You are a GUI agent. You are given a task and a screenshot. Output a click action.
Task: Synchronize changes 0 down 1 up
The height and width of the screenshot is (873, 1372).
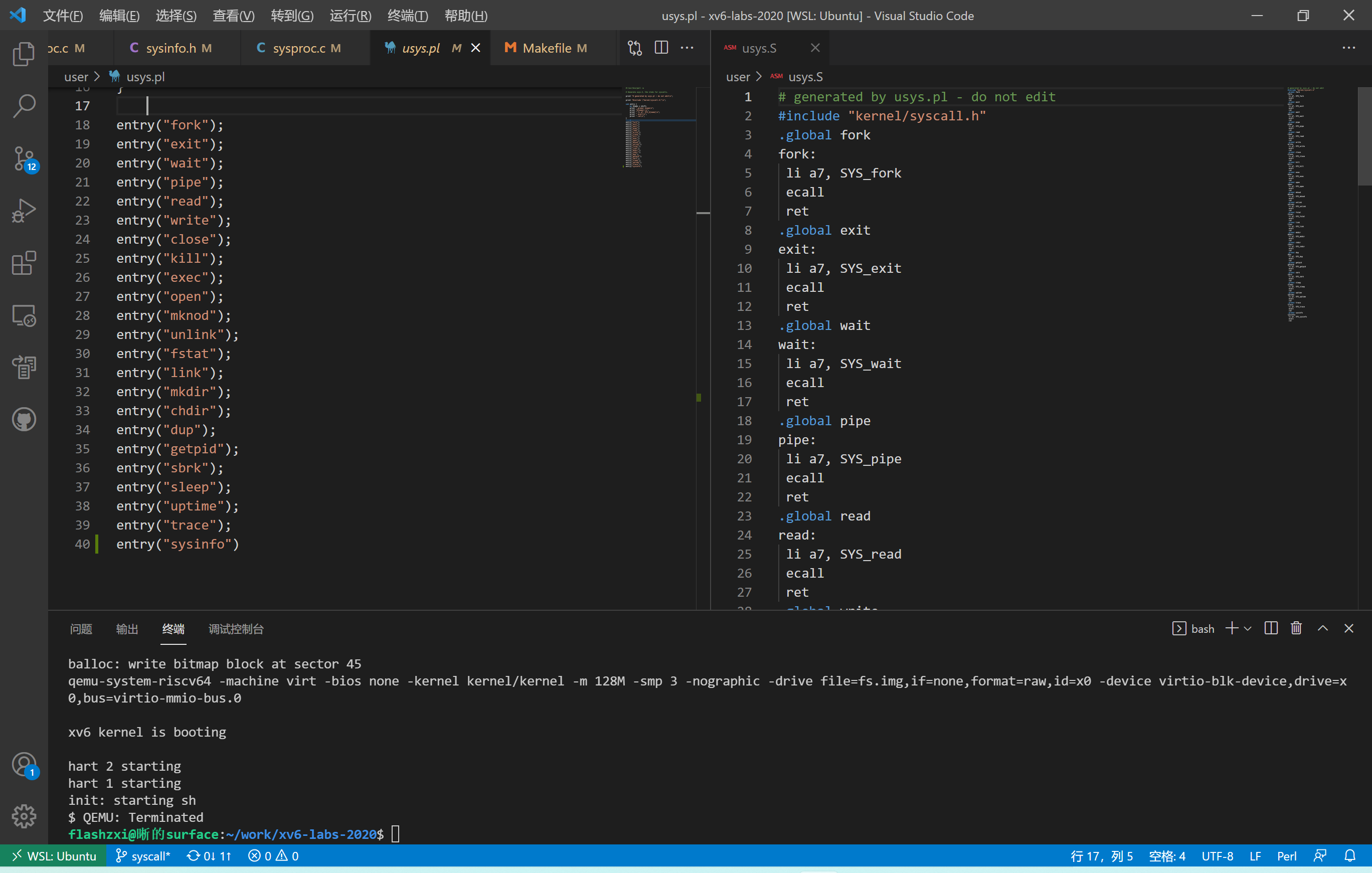[209, 856]
